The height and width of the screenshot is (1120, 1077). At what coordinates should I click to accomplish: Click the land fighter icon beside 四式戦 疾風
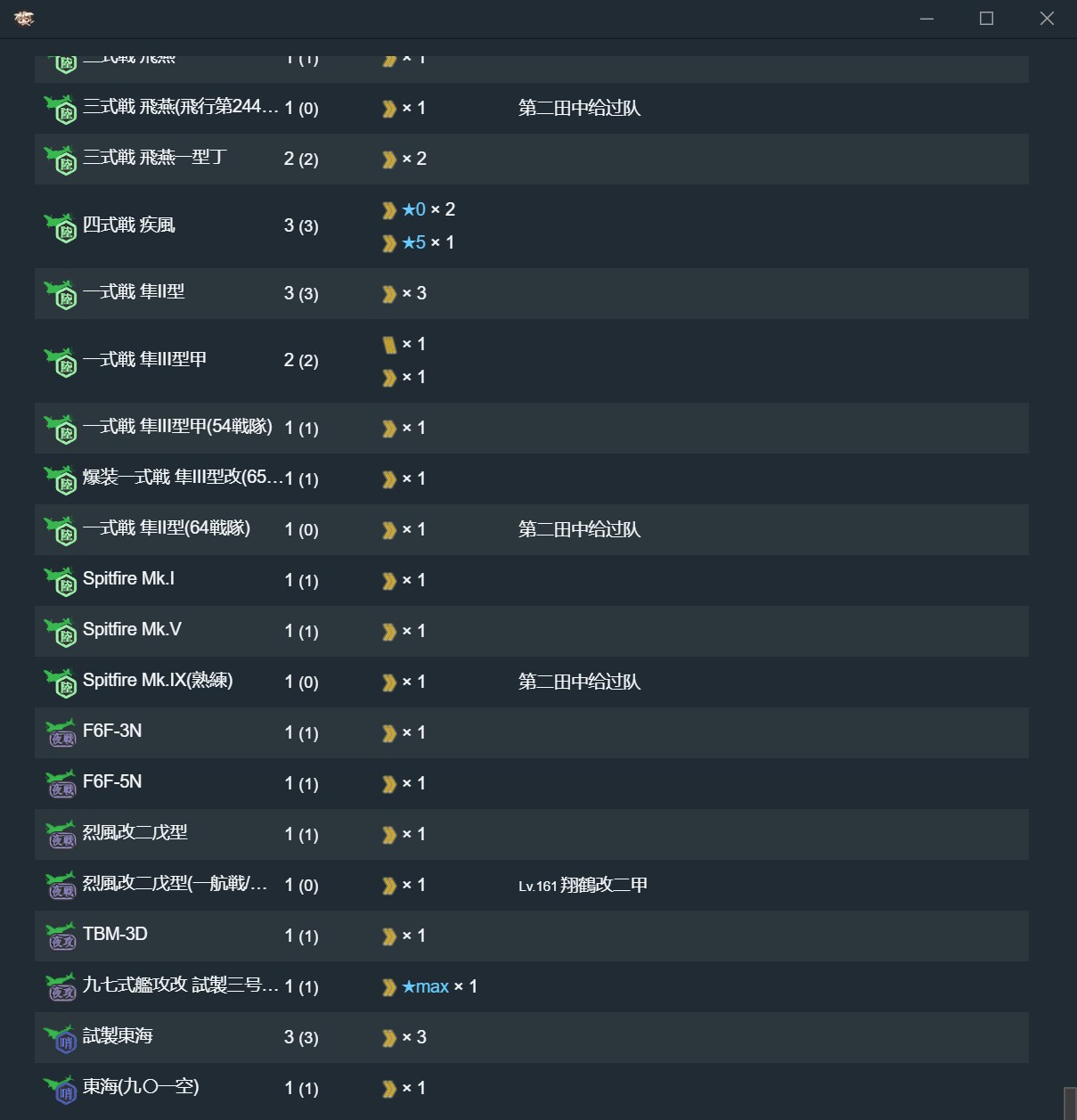point(61,227)
